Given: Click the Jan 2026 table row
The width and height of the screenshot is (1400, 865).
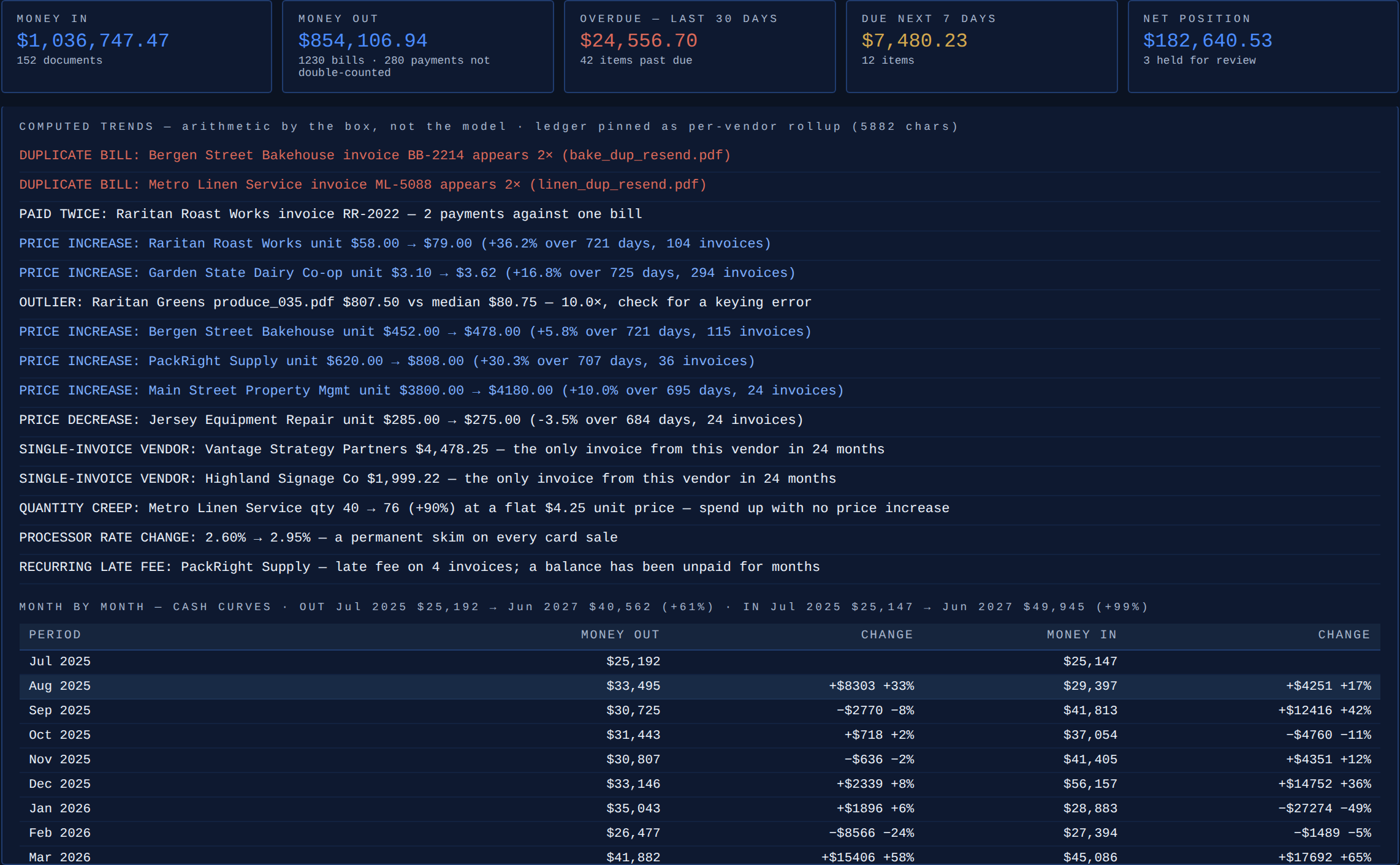Looking at the screenshot, I should click(699, 809).
